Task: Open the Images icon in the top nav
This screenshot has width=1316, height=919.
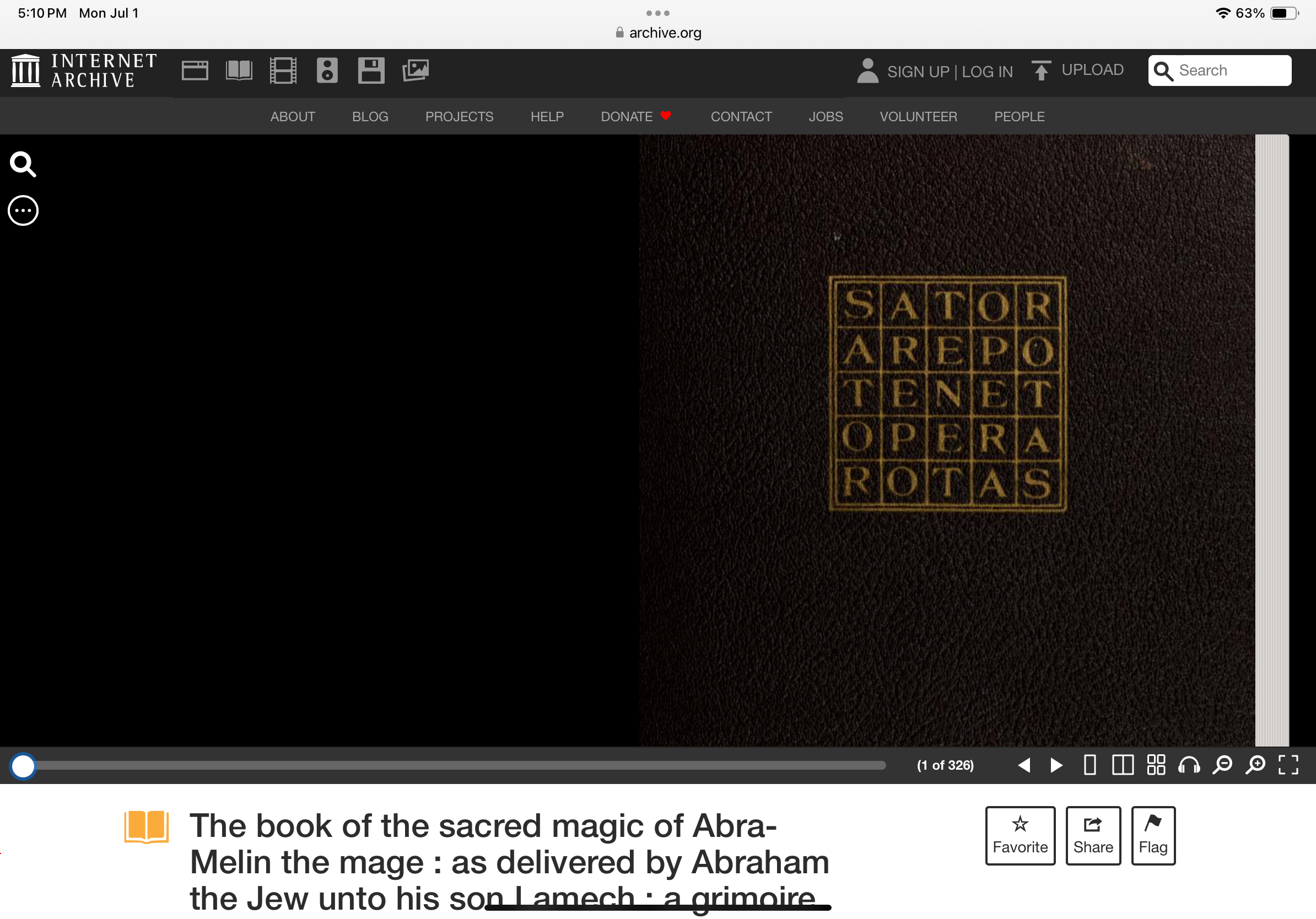Action: pyautogui.click(x=416, y=71)
